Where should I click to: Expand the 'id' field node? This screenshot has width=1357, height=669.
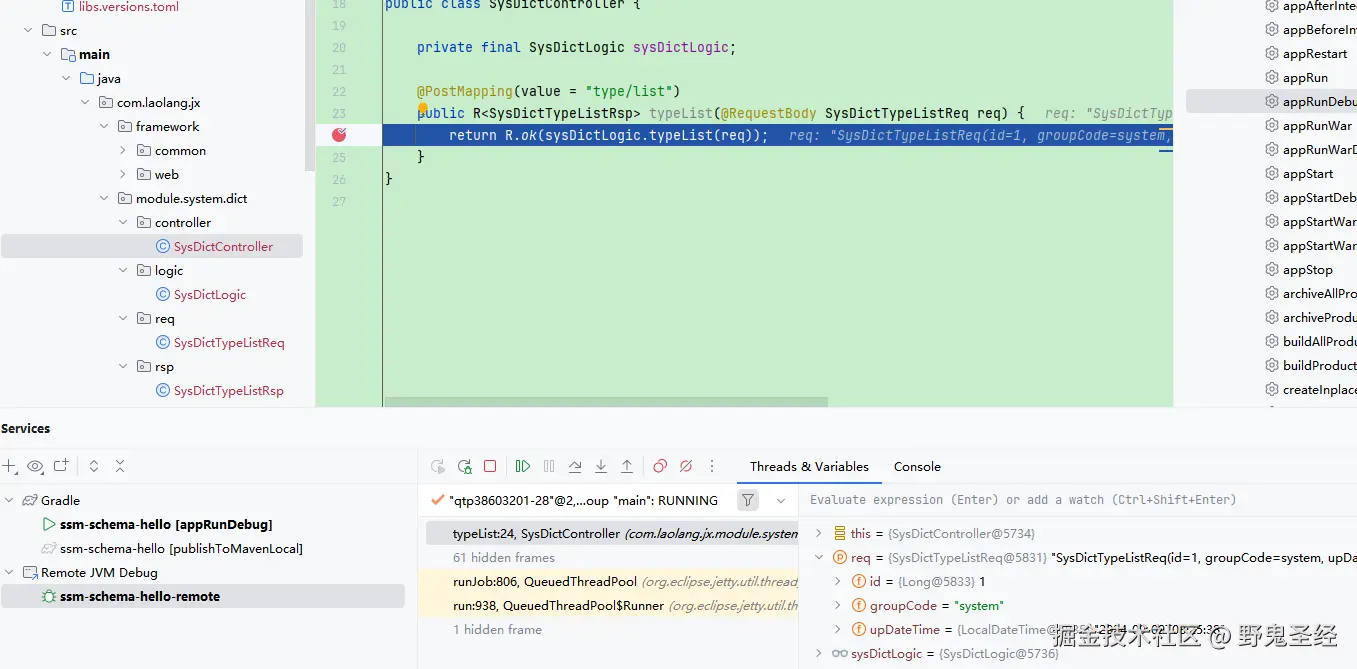tap(837, 582)
